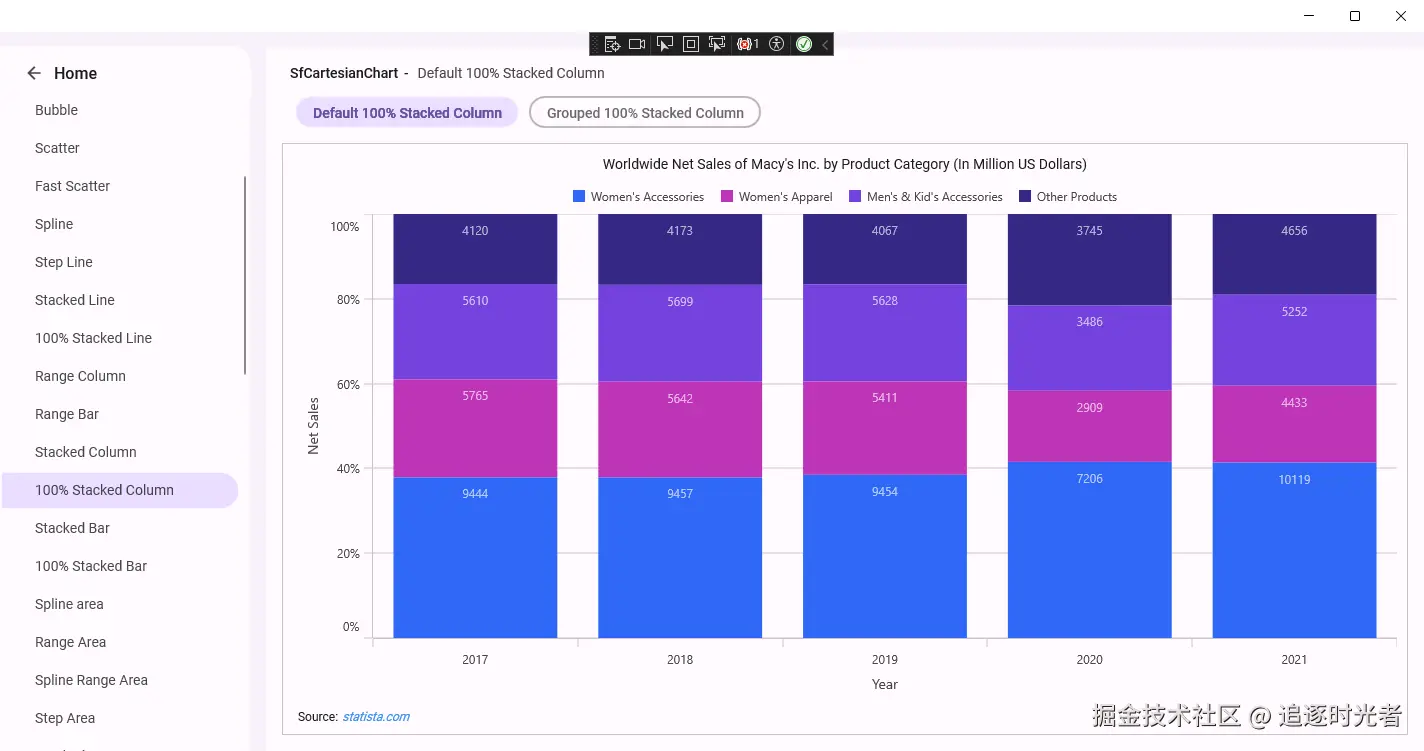Switch to Grouped 100% Stacked Column
1424x751 pixels.
[645, 113]
